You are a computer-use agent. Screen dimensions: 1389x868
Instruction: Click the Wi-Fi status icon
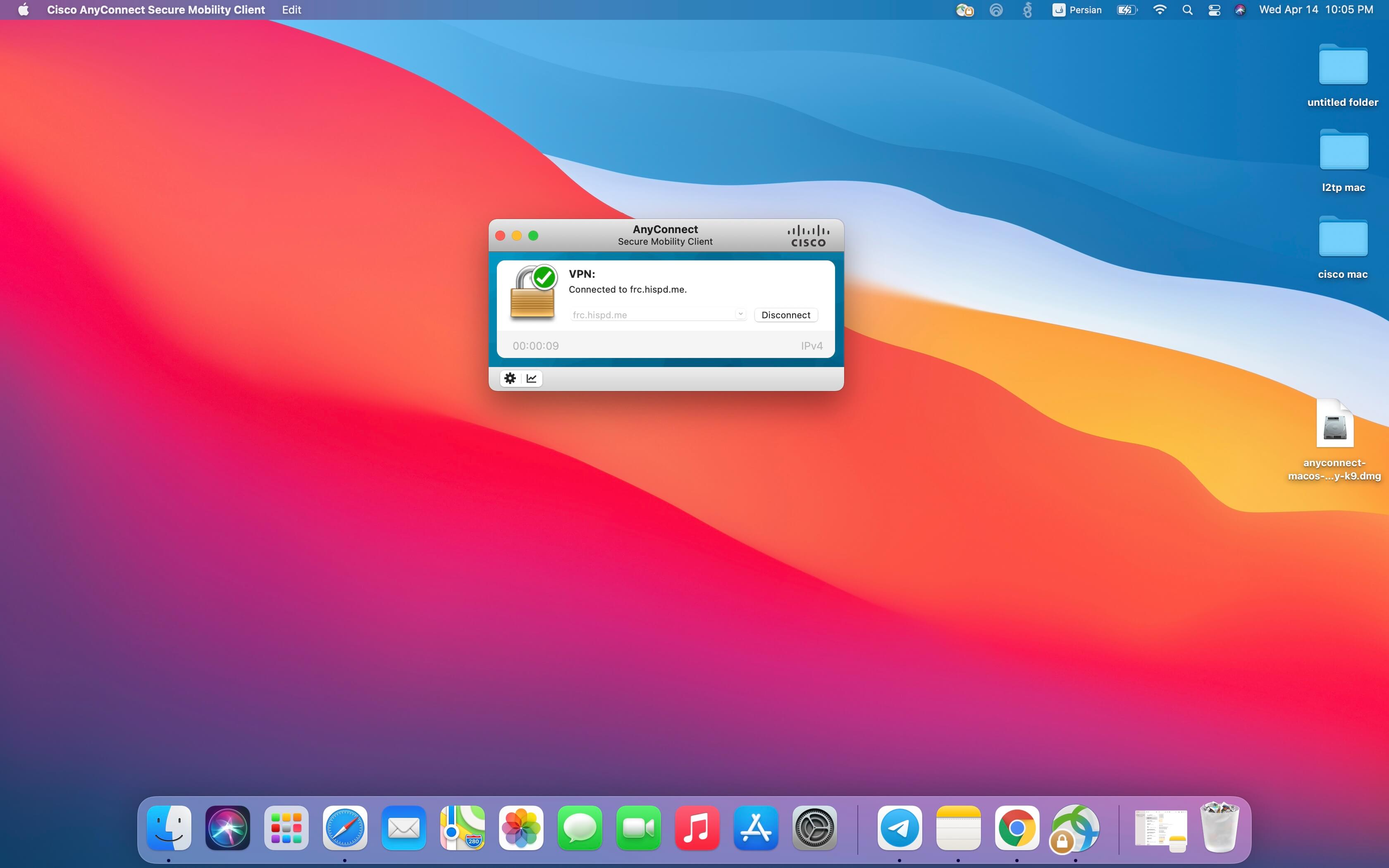coord(1160,10)
